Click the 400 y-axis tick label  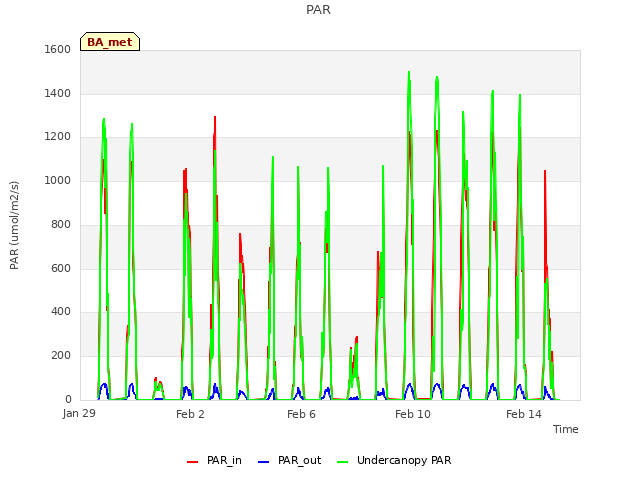61,311
